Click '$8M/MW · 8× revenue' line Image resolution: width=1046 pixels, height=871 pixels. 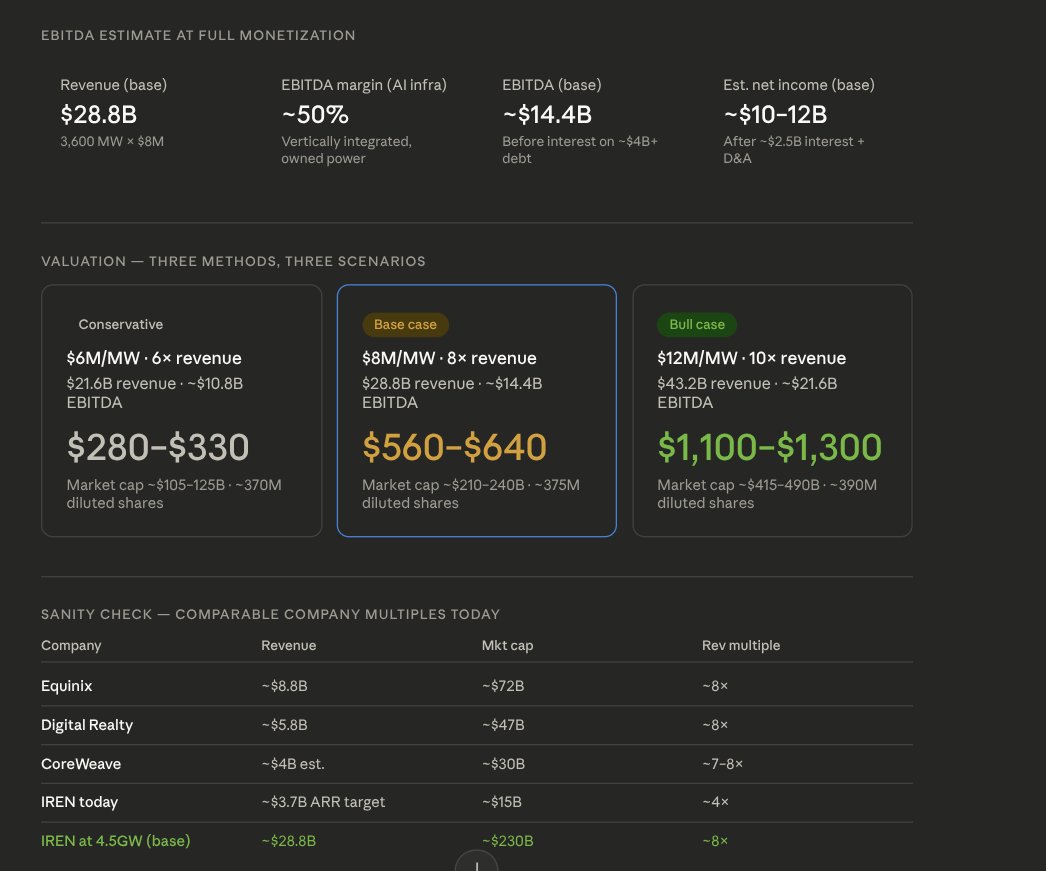click(x=449, y=358)
